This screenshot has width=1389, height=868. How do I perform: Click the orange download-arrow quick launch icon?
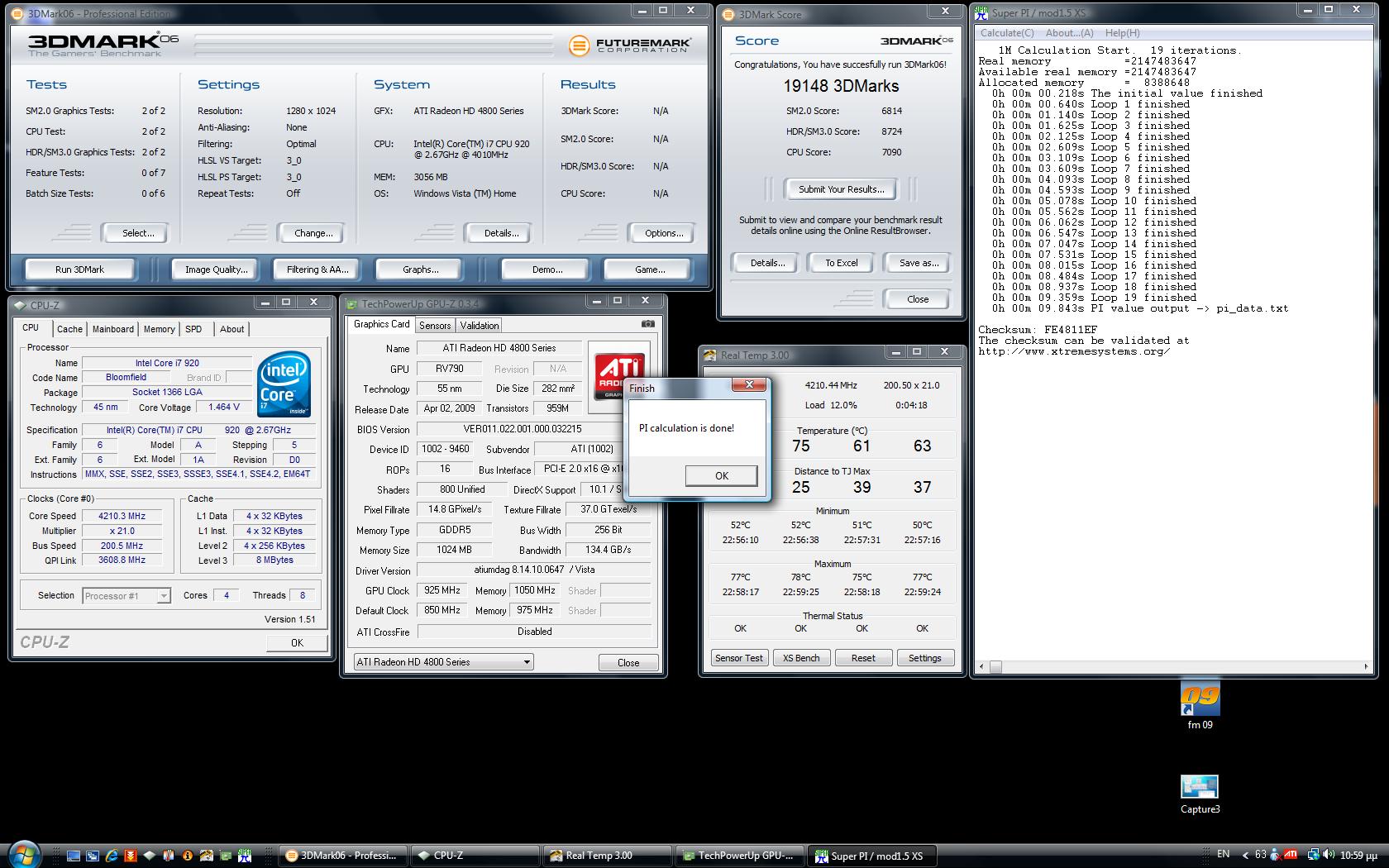coord(131,856)
